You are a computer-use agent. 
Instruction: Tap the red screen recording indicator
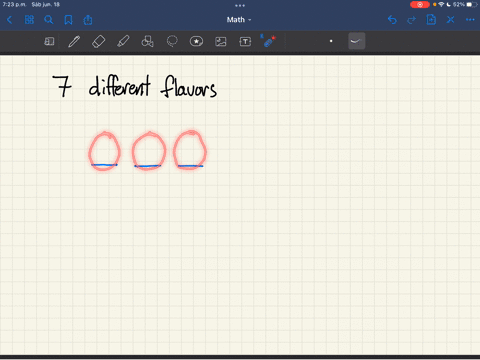tap(420, 5)
